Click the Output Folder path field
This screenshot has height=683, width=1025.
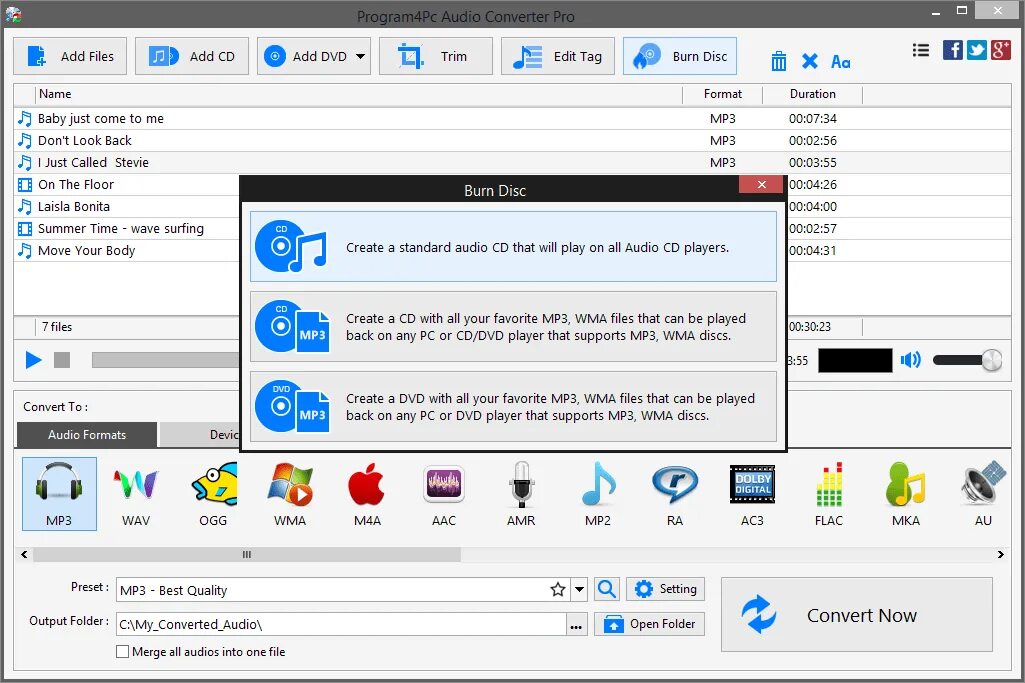(x=341, y=624)
